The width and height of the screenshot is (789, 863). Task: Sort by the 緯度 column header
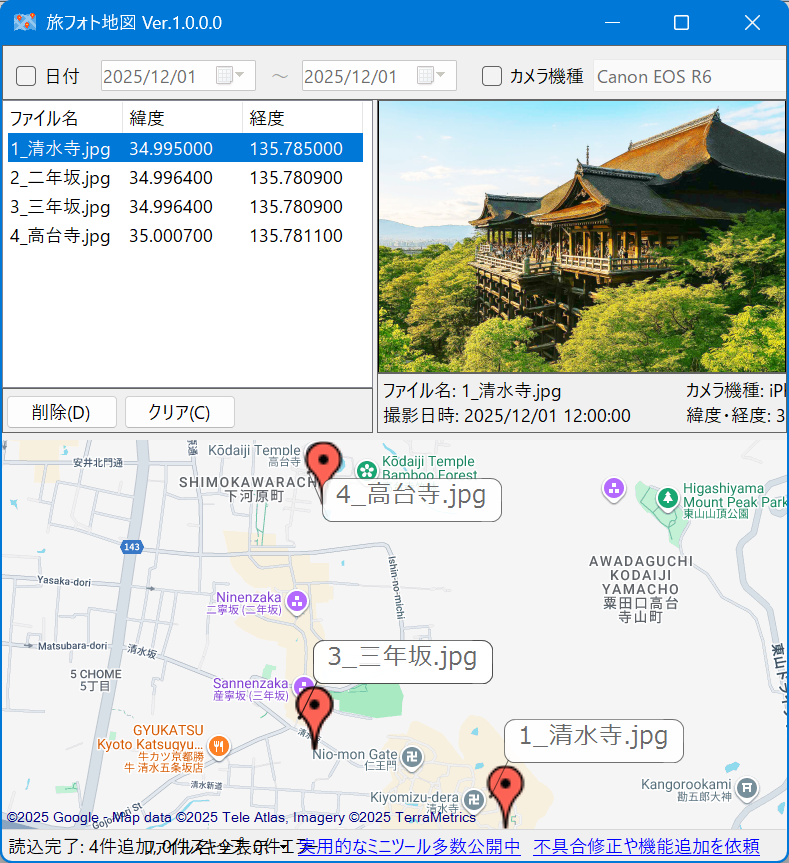click(182, 118)
